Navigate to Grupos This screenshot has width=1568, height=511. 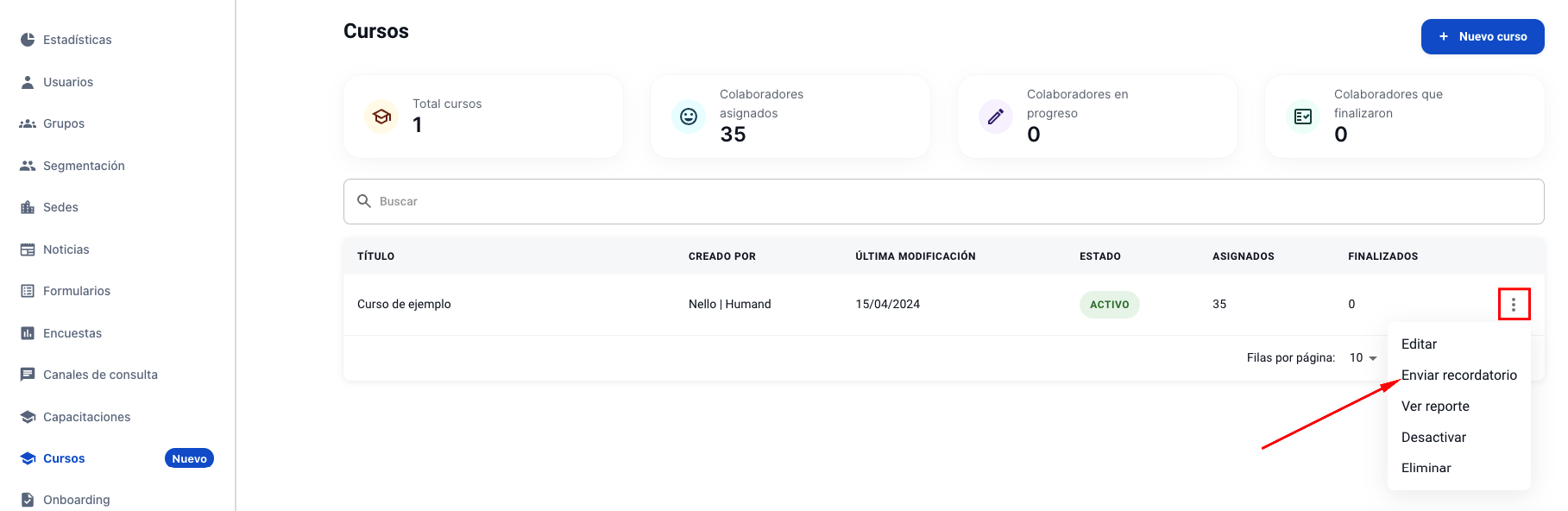point(64,123)
